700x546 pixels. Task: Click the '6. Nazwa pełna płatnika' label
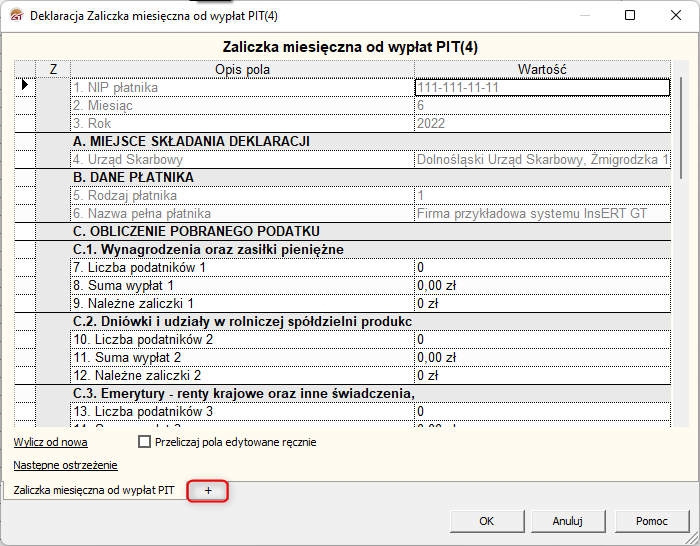(242, 213)
